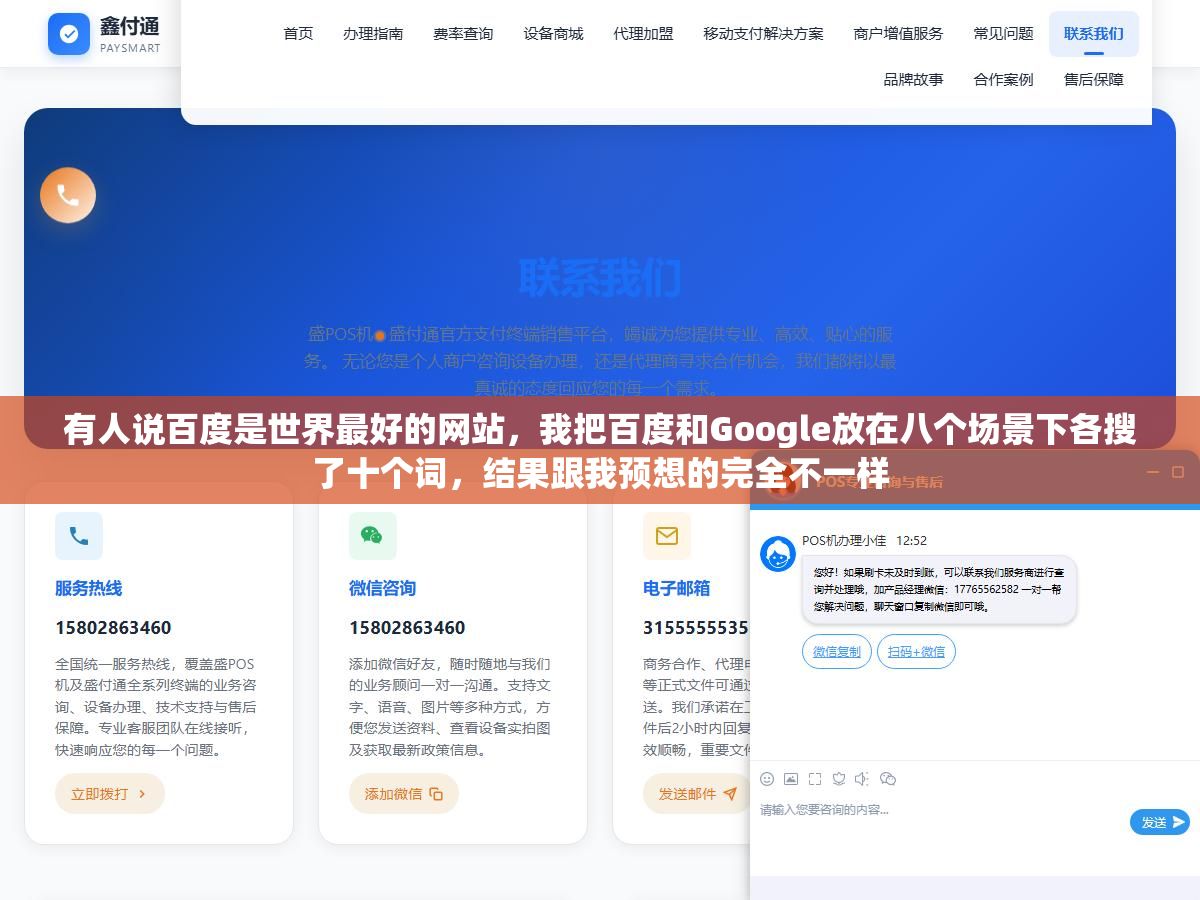
Task: Maximize the chat widget window
Action: pyautogui.click(x=1177, y=472)
